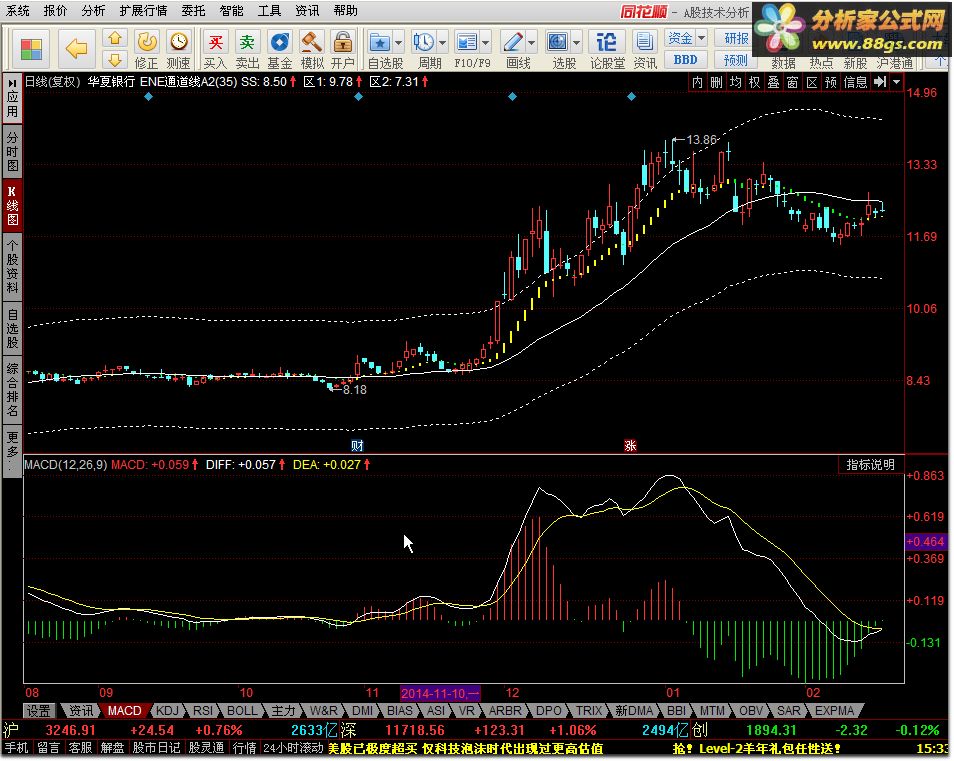Click the 设置 settings button
The height and width of the screenshot is (761, 954).
point(40,711)
